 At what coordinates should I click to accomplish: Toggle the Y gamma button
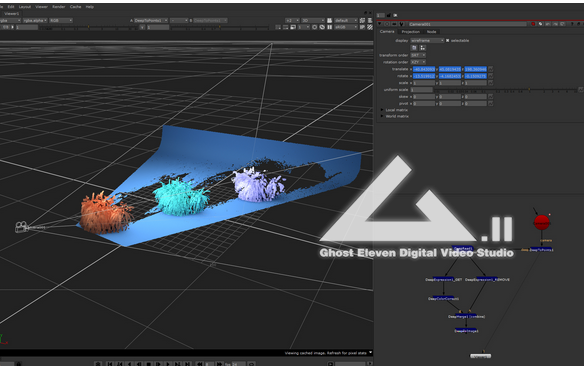(142, 27)
